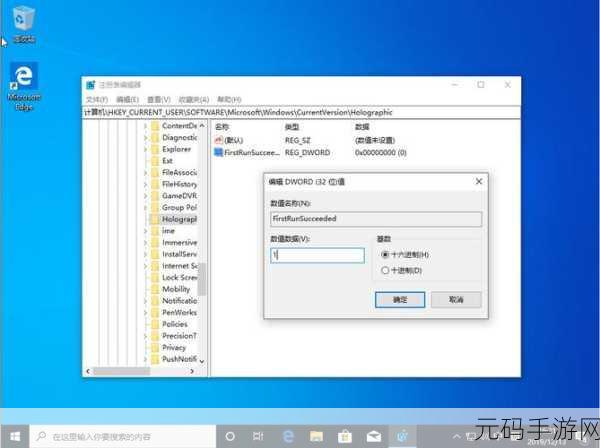The height and width of the screenshot is (448, 600).
Task: Click the REG_DWORD type cell
Action: click(x=307, y=152)
